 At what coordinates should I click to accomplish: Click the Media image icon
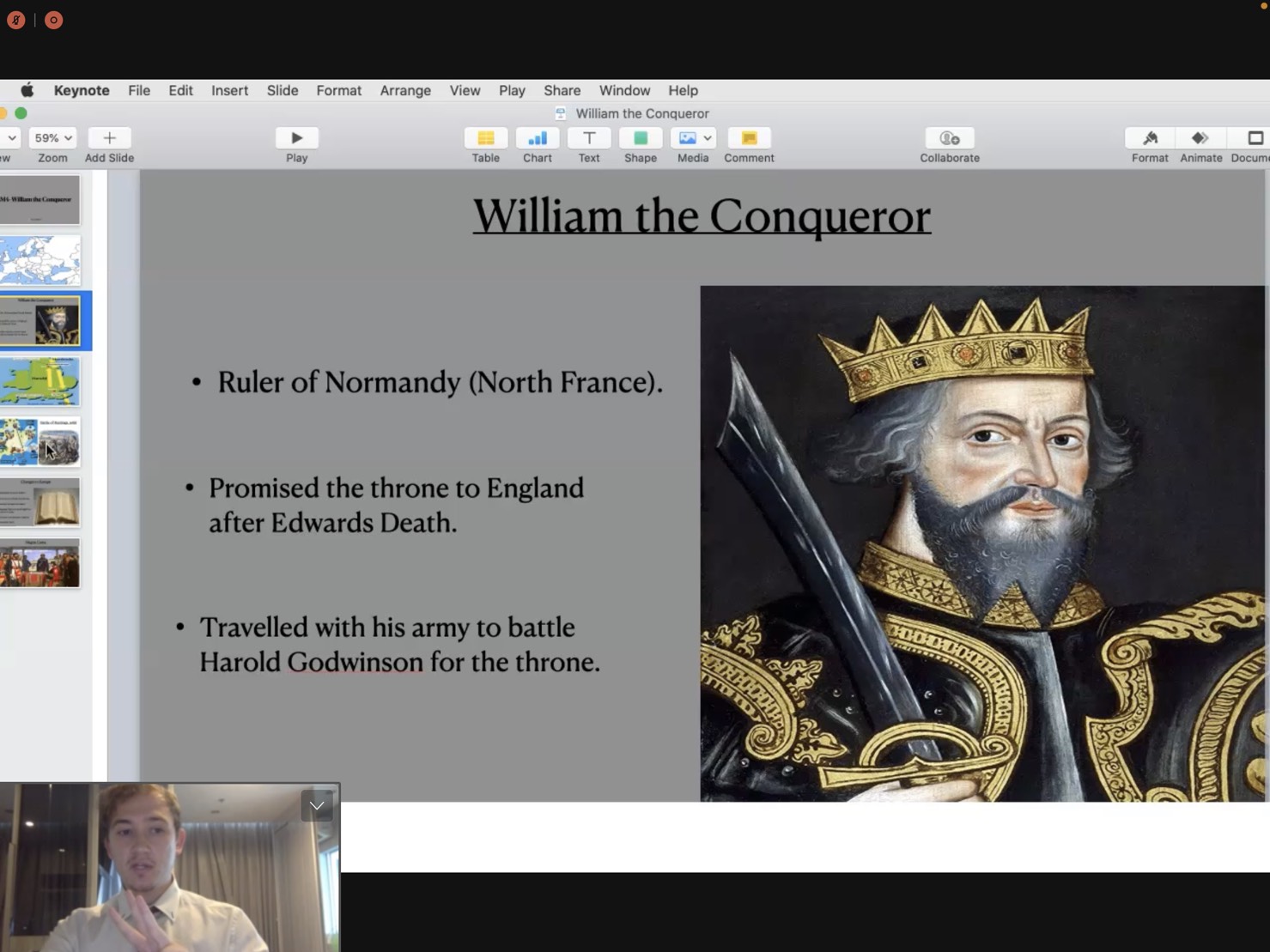(x=687, y=138)
